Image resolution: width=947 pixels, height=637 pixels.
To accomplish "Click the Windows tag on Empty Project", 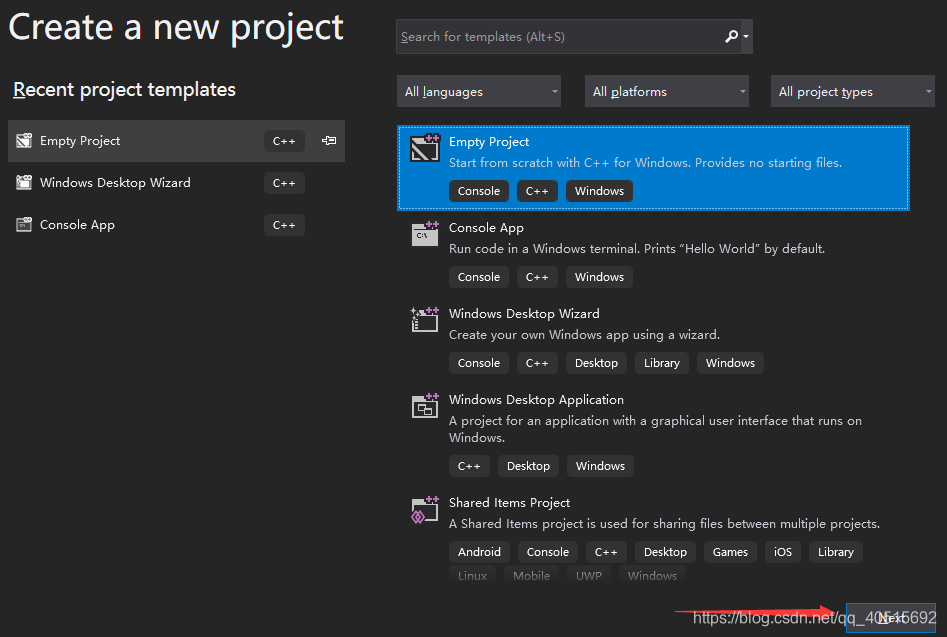I will [x=599, y=190].
